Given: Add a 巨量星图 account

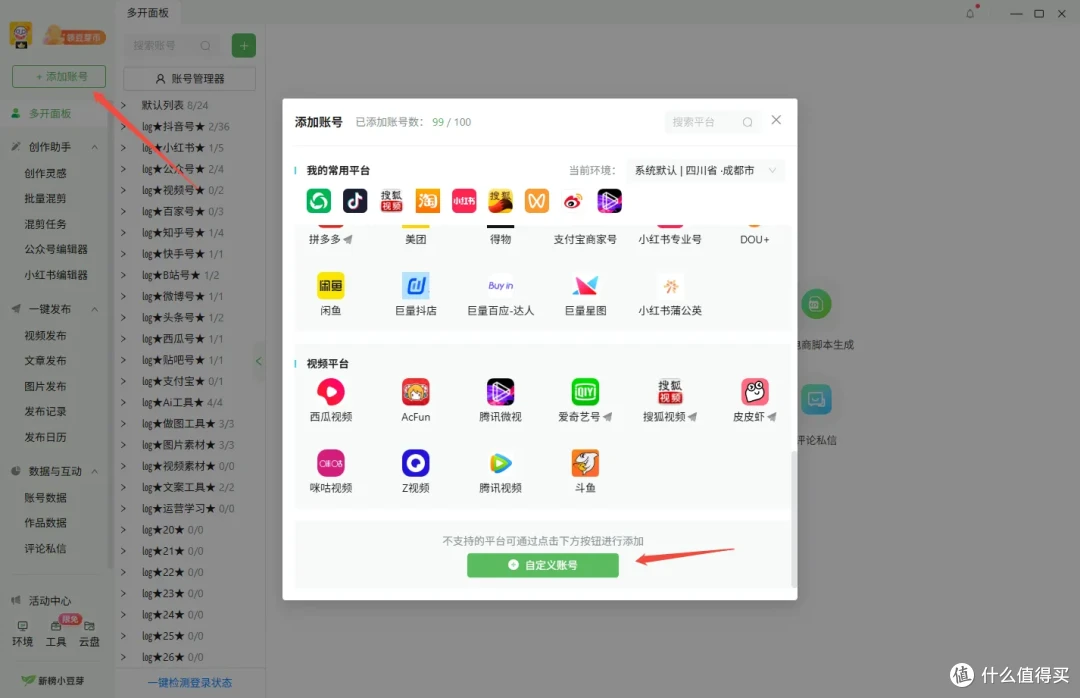Looking at the screenshot, I should point(585,294).
